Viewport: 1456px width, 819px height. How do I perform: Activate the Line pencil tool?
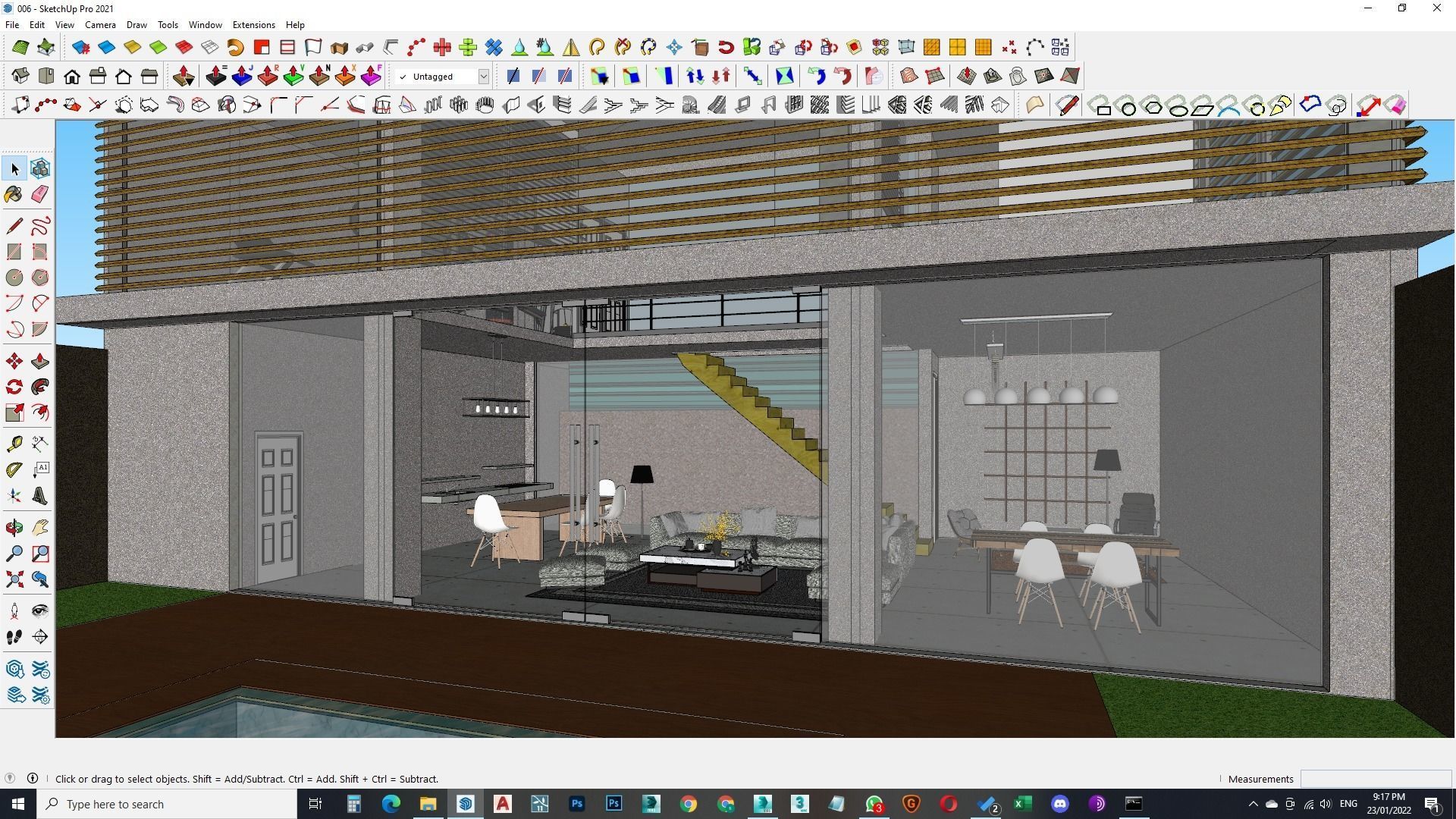(x=14, y=226)
